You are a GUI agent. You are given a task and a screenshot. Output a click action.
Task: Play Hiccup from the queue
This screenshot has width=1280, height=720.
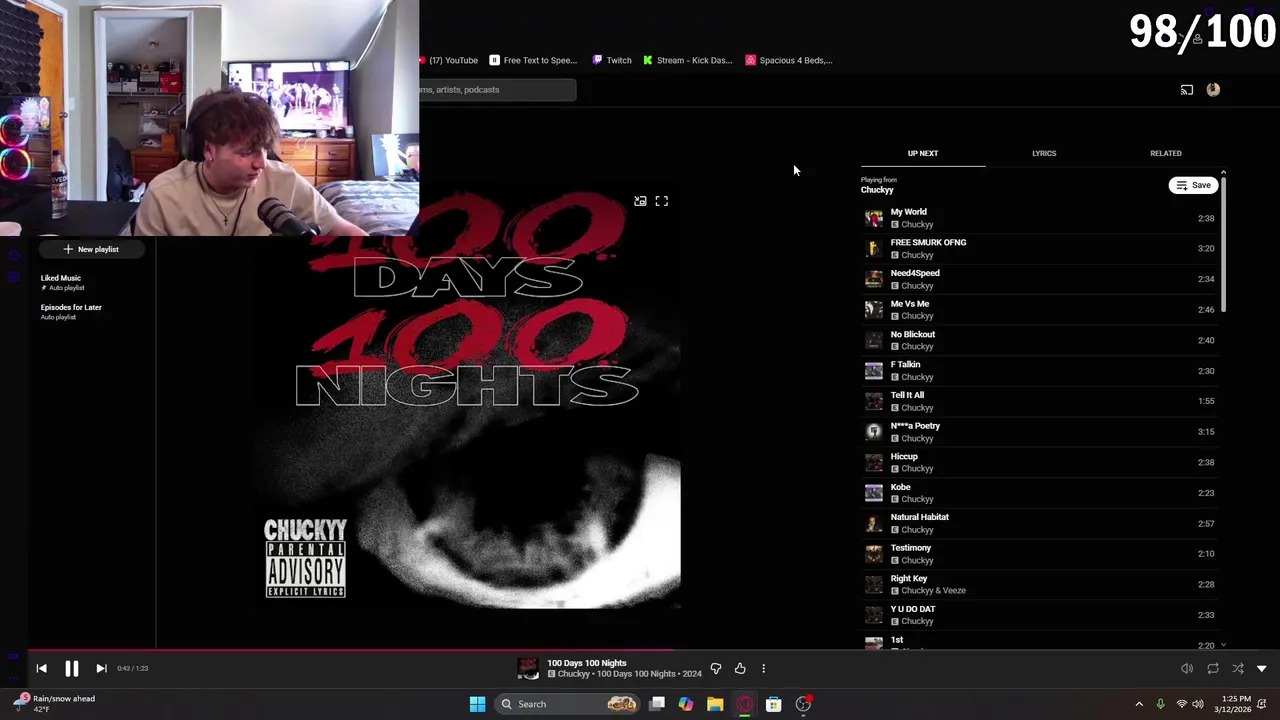(1040, 462)
